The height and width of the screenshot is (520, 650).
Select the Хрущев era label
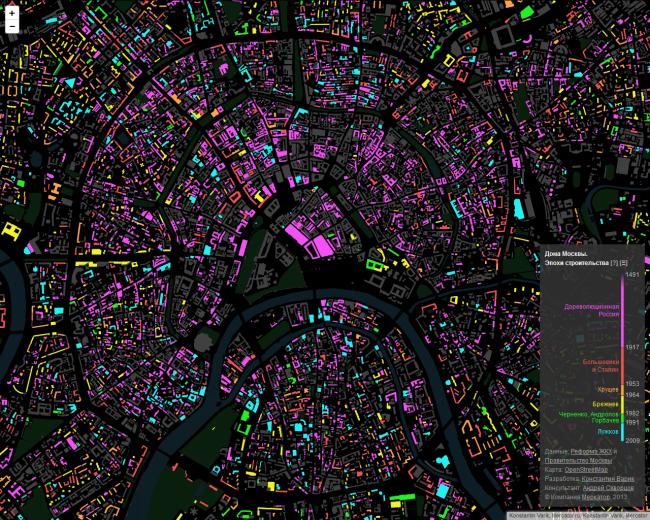point(608,388)
